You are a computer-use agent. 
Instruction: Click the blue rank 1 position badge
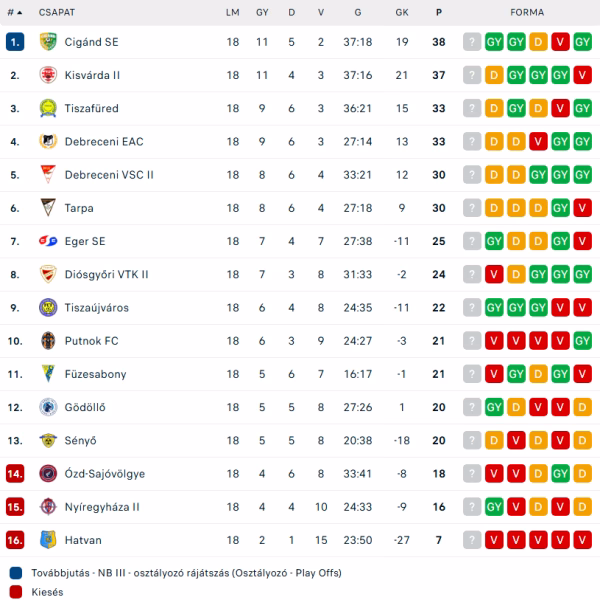(x=15, y=42)
